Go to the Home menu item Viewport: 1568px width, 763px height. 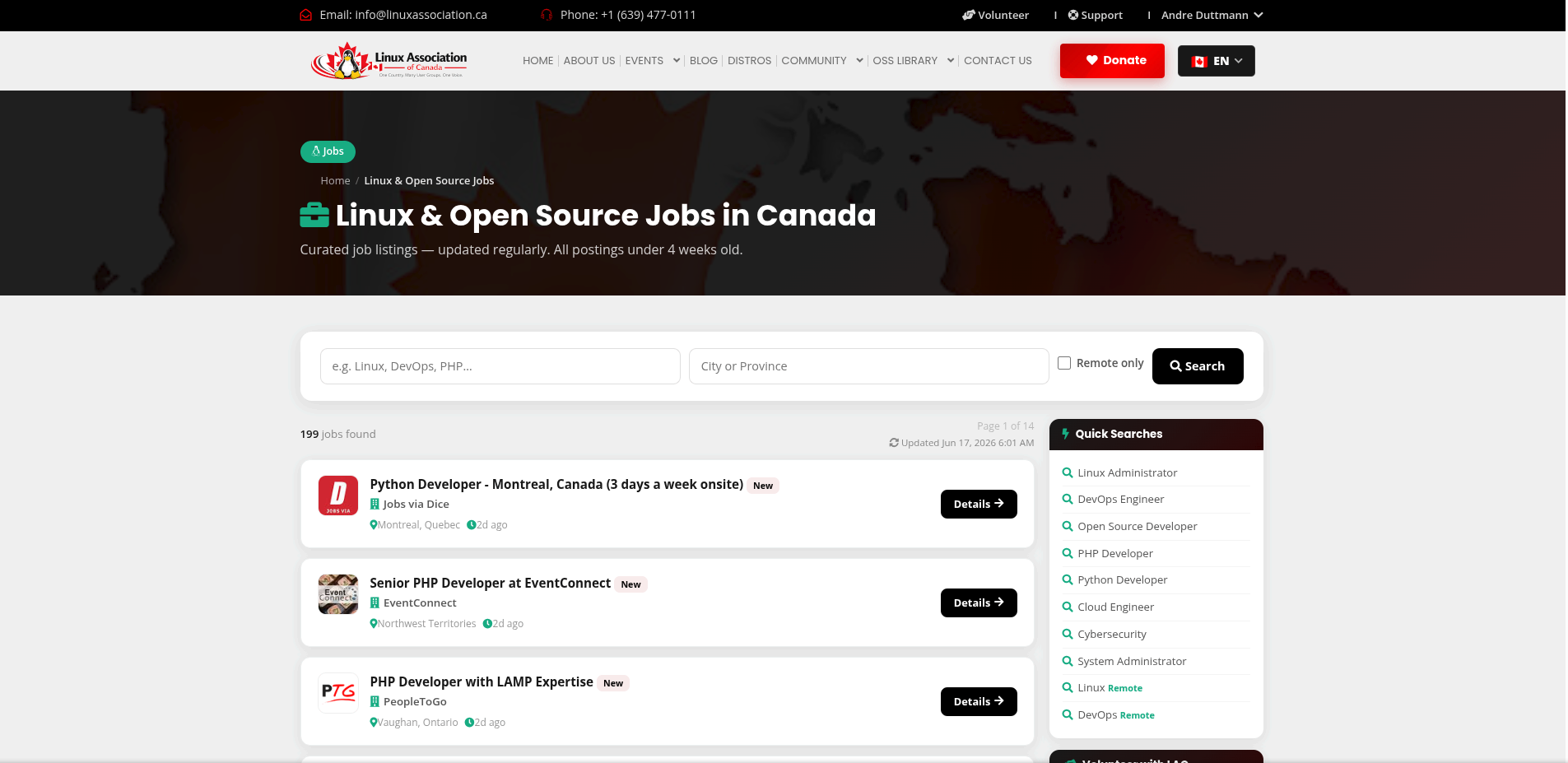tap(538, 61)
